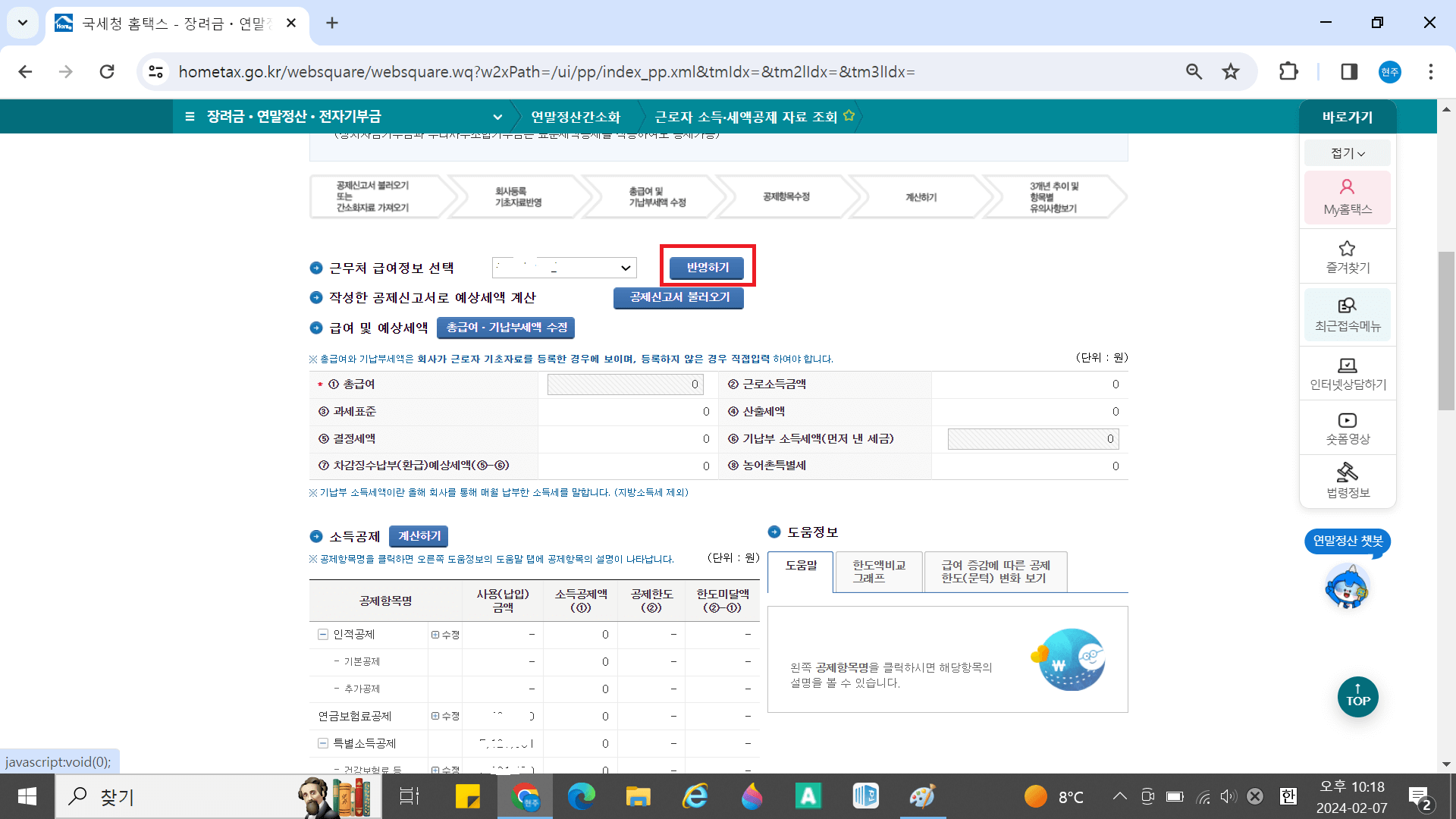Collapse the 특별소득공제 row
The image size is (1456, 819).
pyautogui.click(x=322, y=743)
